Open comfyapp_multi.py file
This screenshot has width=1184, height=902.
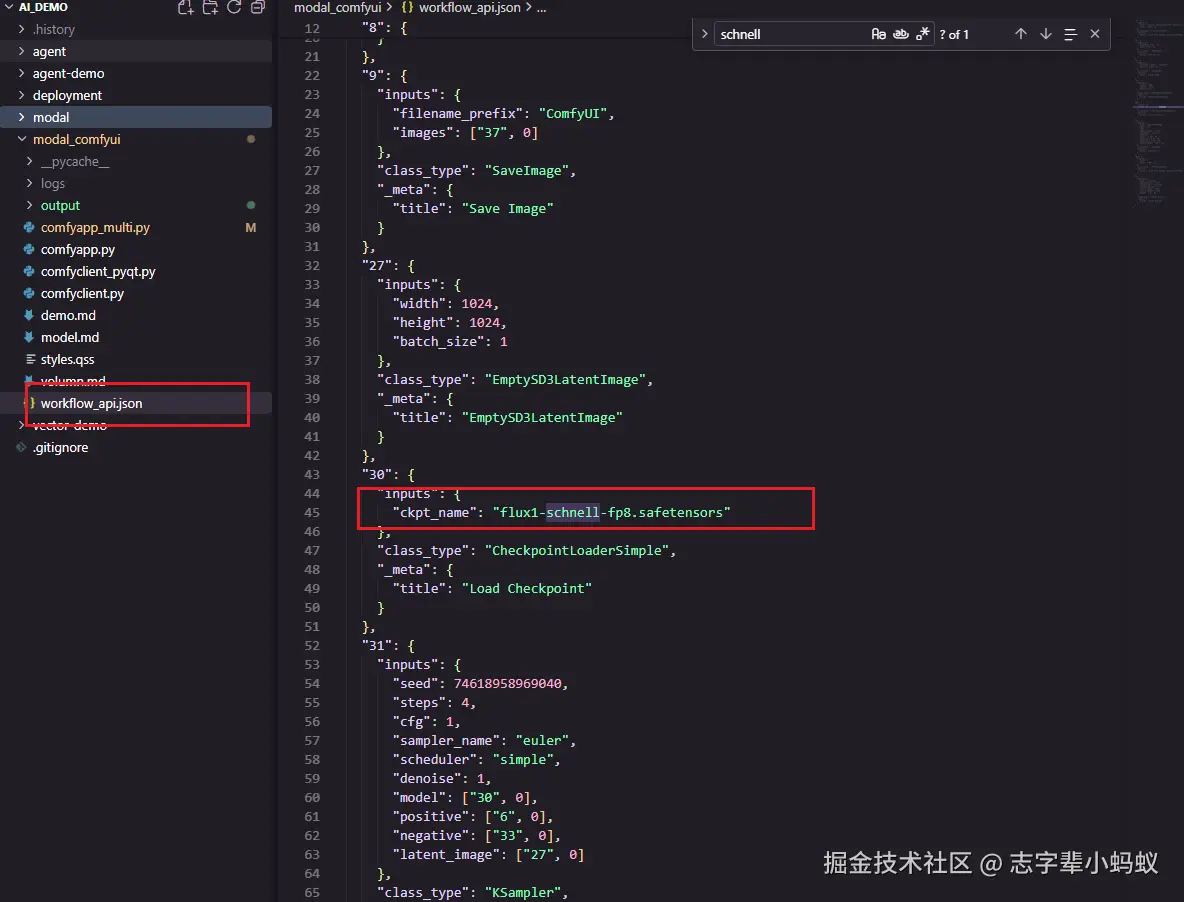(x=95, y=227)
